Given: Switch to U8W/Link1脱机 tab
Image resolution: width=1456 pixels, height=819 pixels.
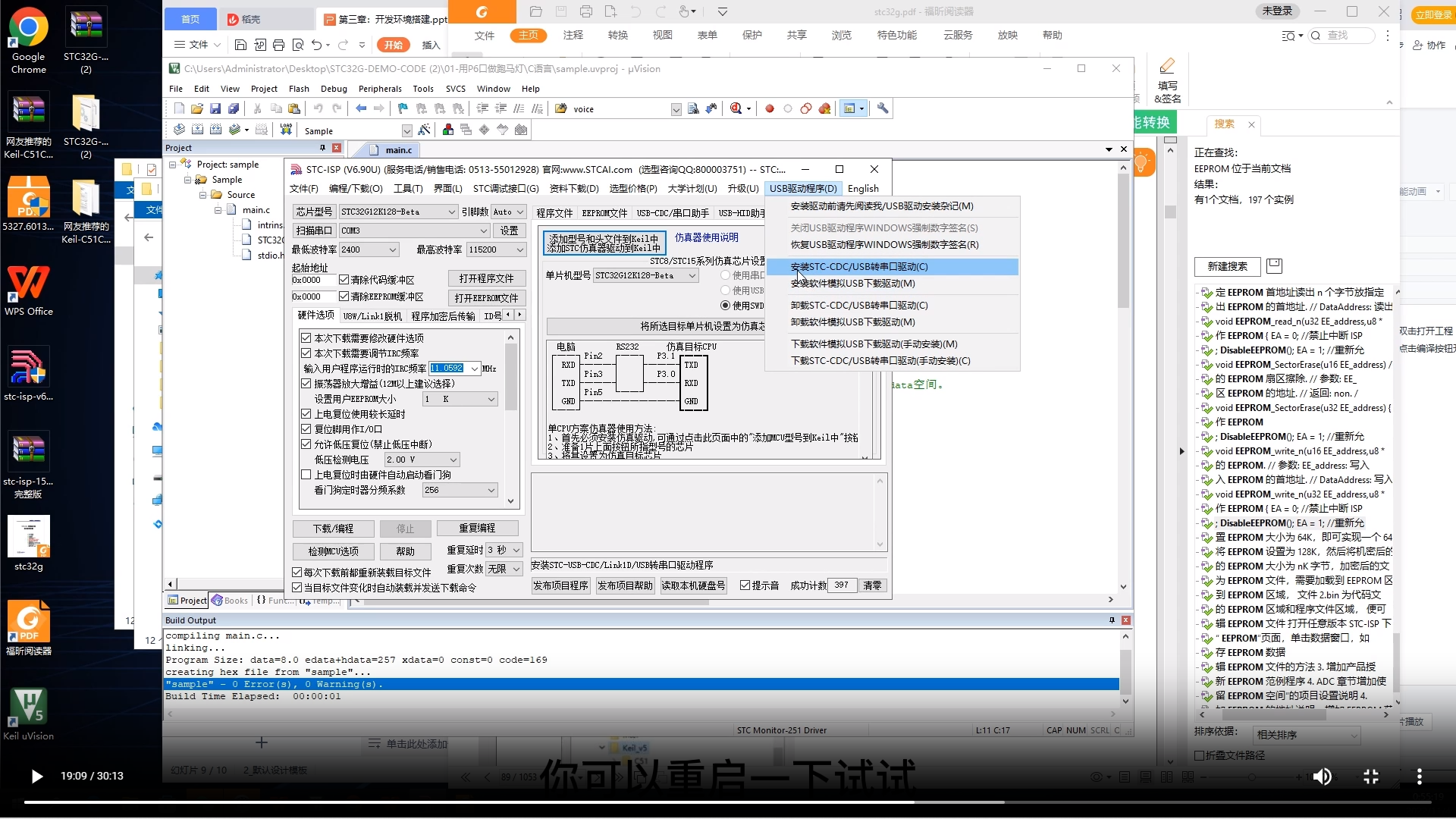Looking at the screenshot, I should point(372,315).
